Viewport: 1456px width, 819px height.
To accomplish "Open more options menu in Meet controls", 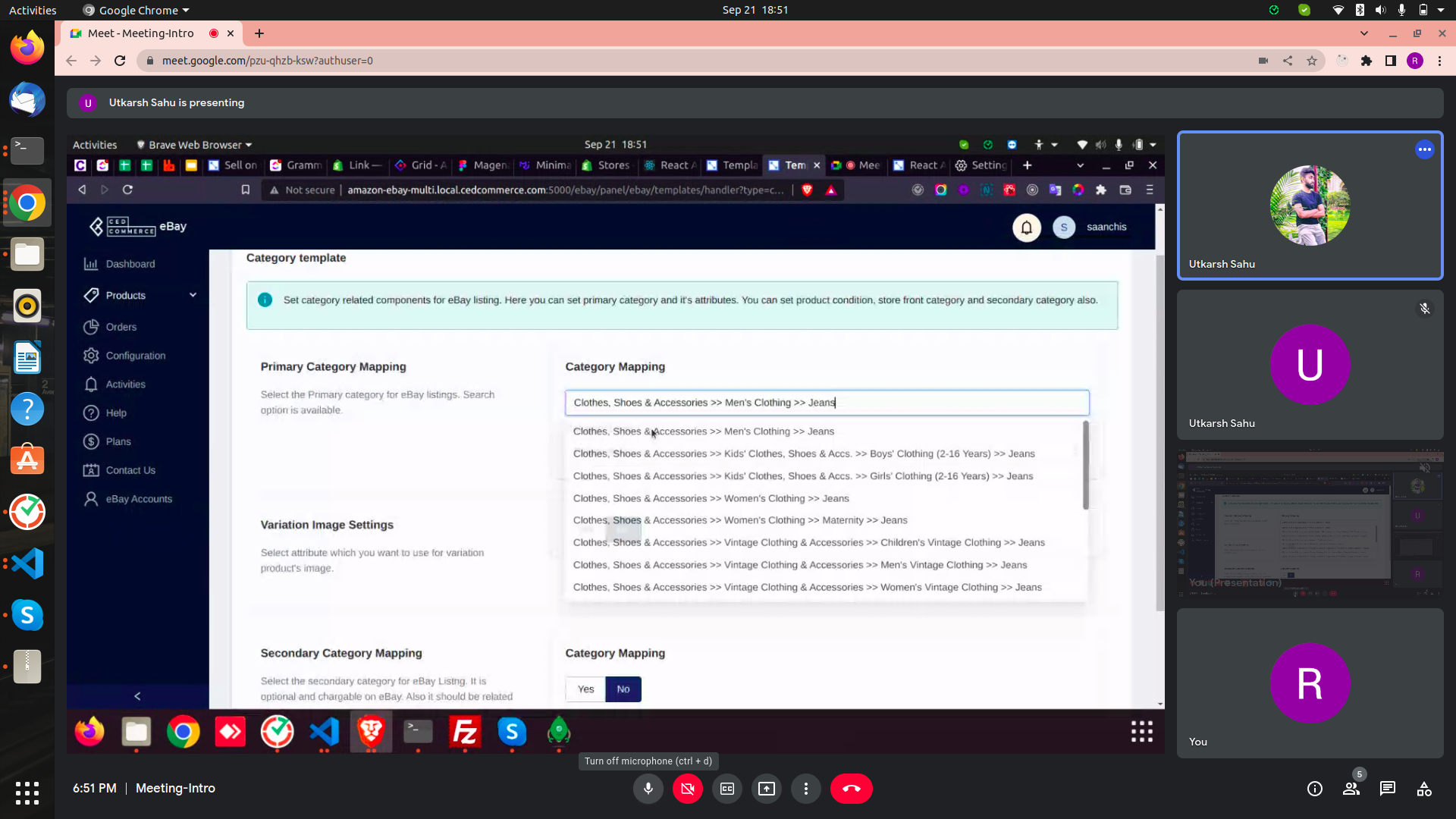I will tap(805, 789).
